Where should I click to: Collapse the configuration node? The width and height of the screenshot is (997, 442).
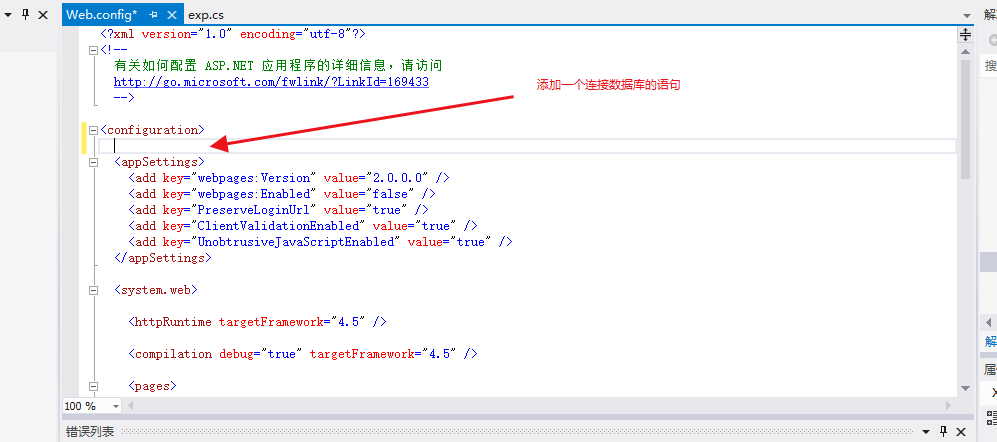pos(94,130)
